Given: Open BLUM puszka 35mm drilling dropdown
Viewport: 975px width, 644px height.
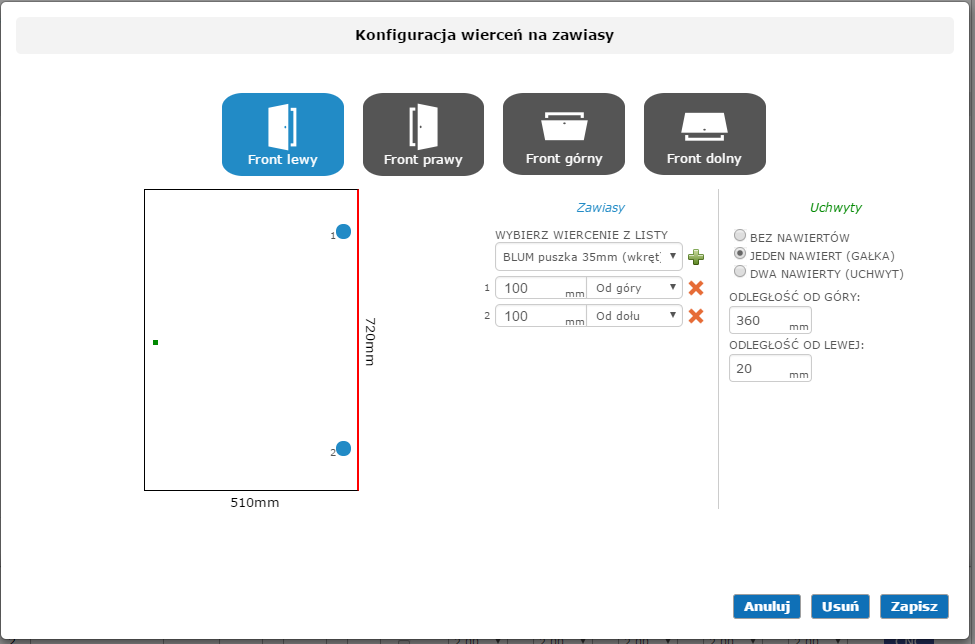Looking at the screenshot, I should coord(588,257).
